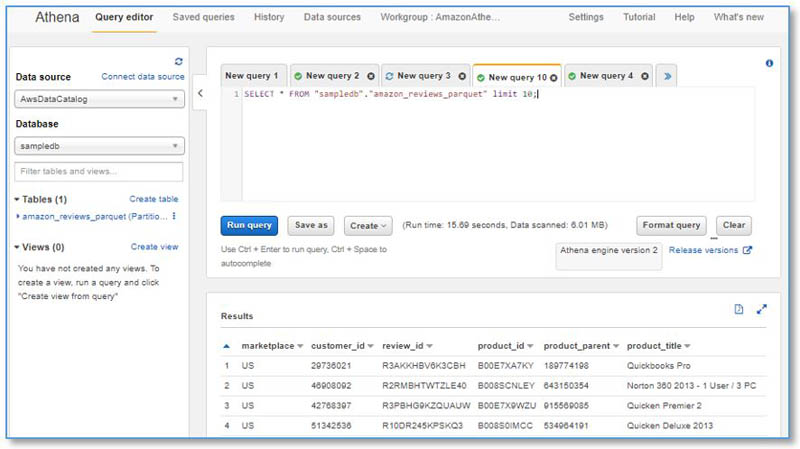The image size is (800, 449).
Task: Close the New query 4 tab
Action: (x=645, y=76)
